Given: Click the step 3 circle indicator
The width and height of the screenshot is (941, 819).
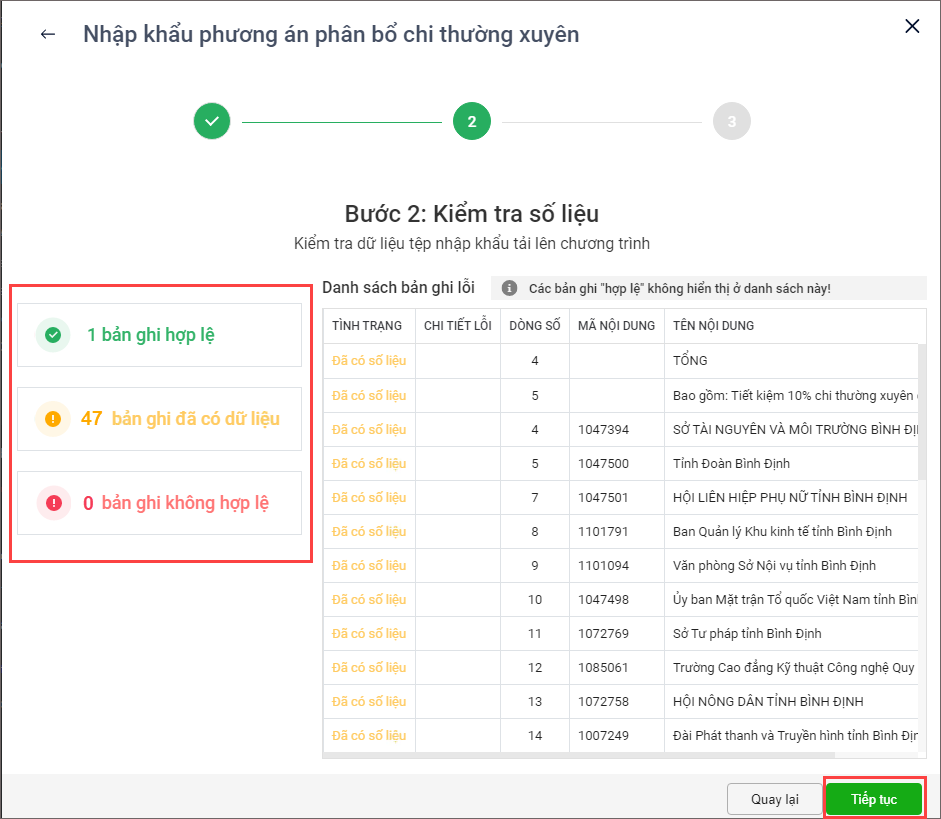Looking at the screenshot, I should (x=731, y=121).
